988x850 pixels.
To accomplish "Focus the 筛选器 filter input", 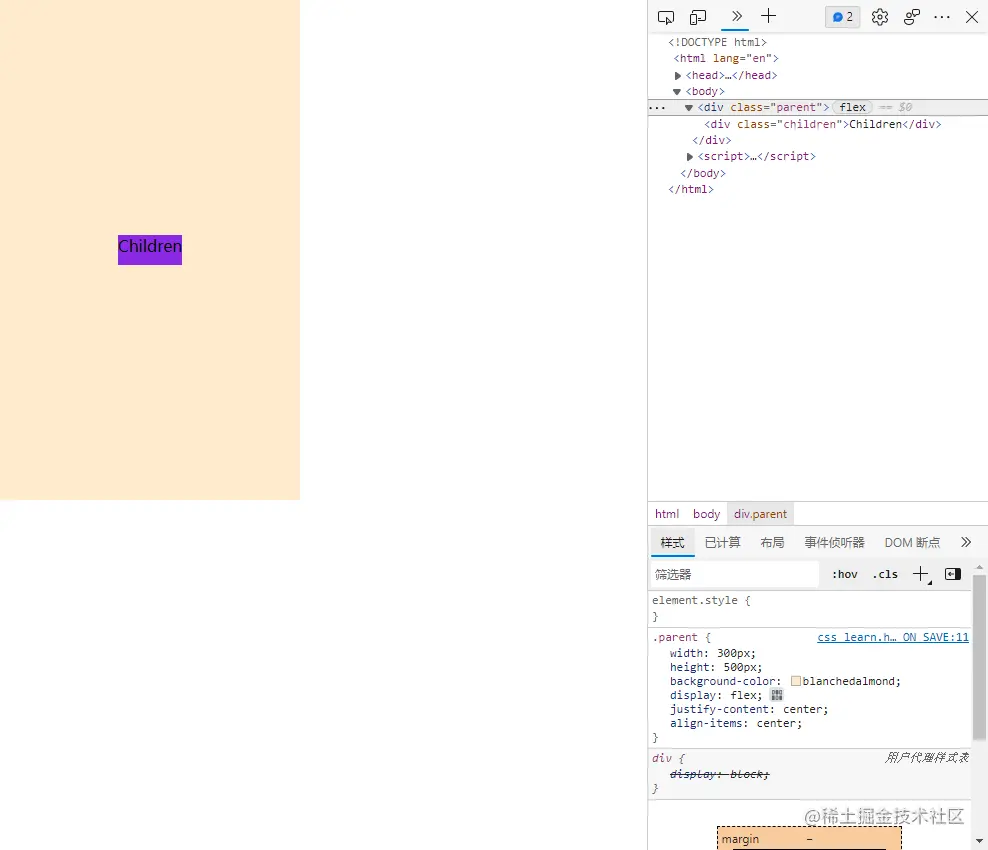I will coord(734,574).
